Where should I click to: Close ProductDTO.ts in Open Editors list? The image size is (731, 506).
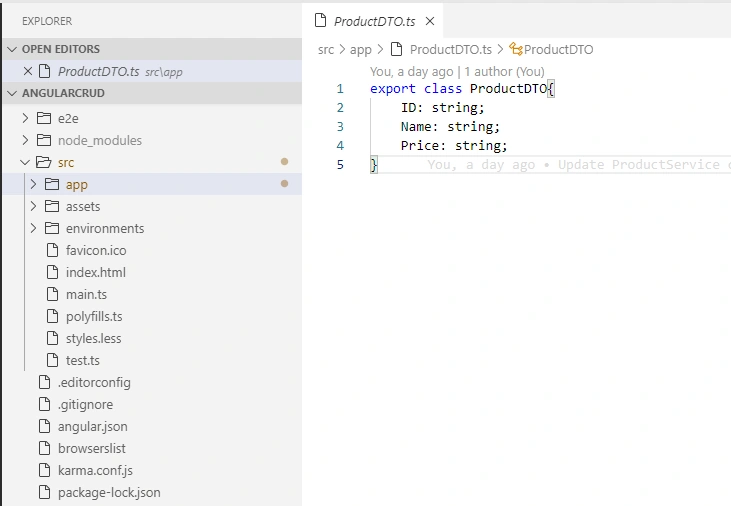[28, 71]
